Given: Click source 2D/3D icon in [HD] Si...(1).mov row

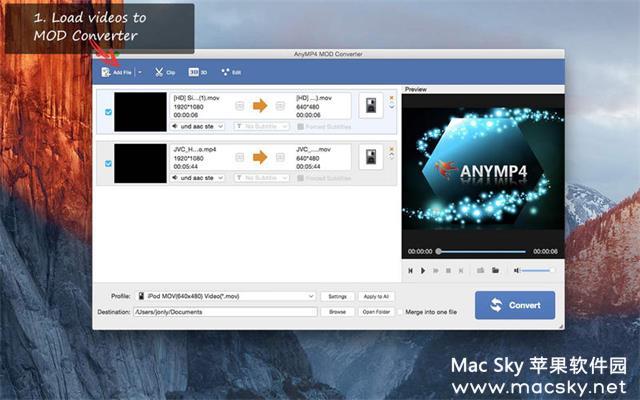Looking at the screenshot, I should point(240,106).
